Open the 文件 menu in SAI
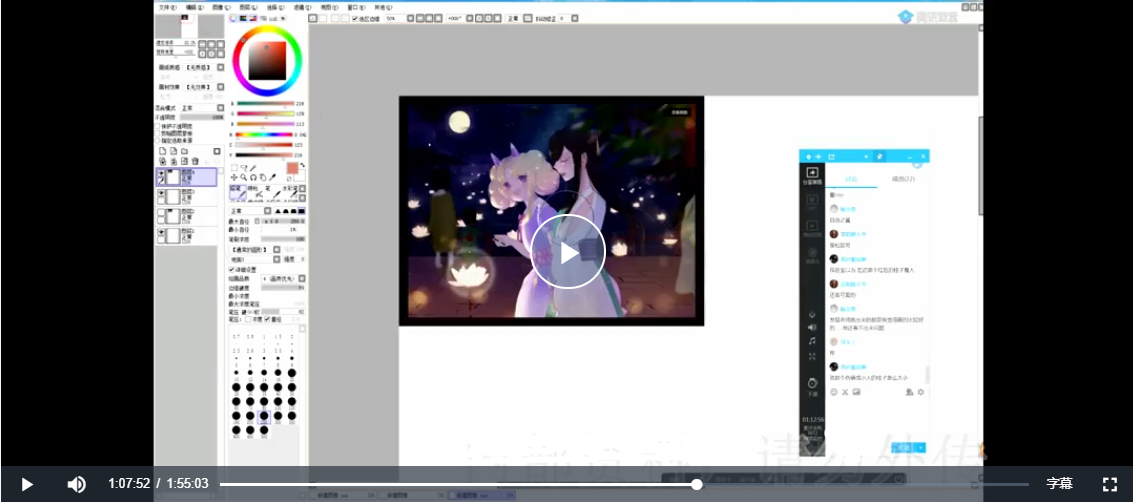The image size is (1133, 502). 168,7
